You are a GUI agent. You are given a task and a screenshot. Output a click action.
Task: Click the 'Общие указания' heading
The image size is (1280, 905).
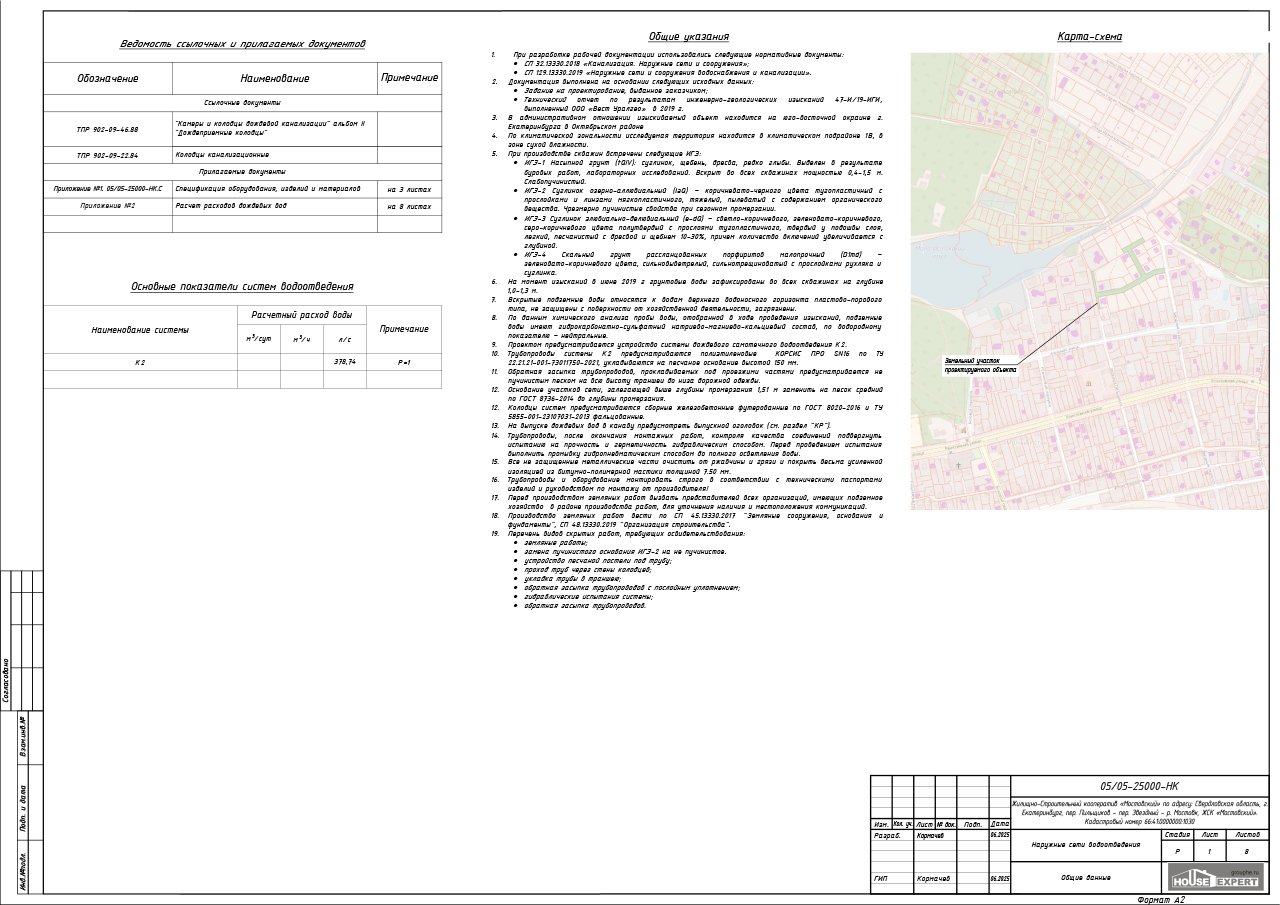tap(688, 37)
